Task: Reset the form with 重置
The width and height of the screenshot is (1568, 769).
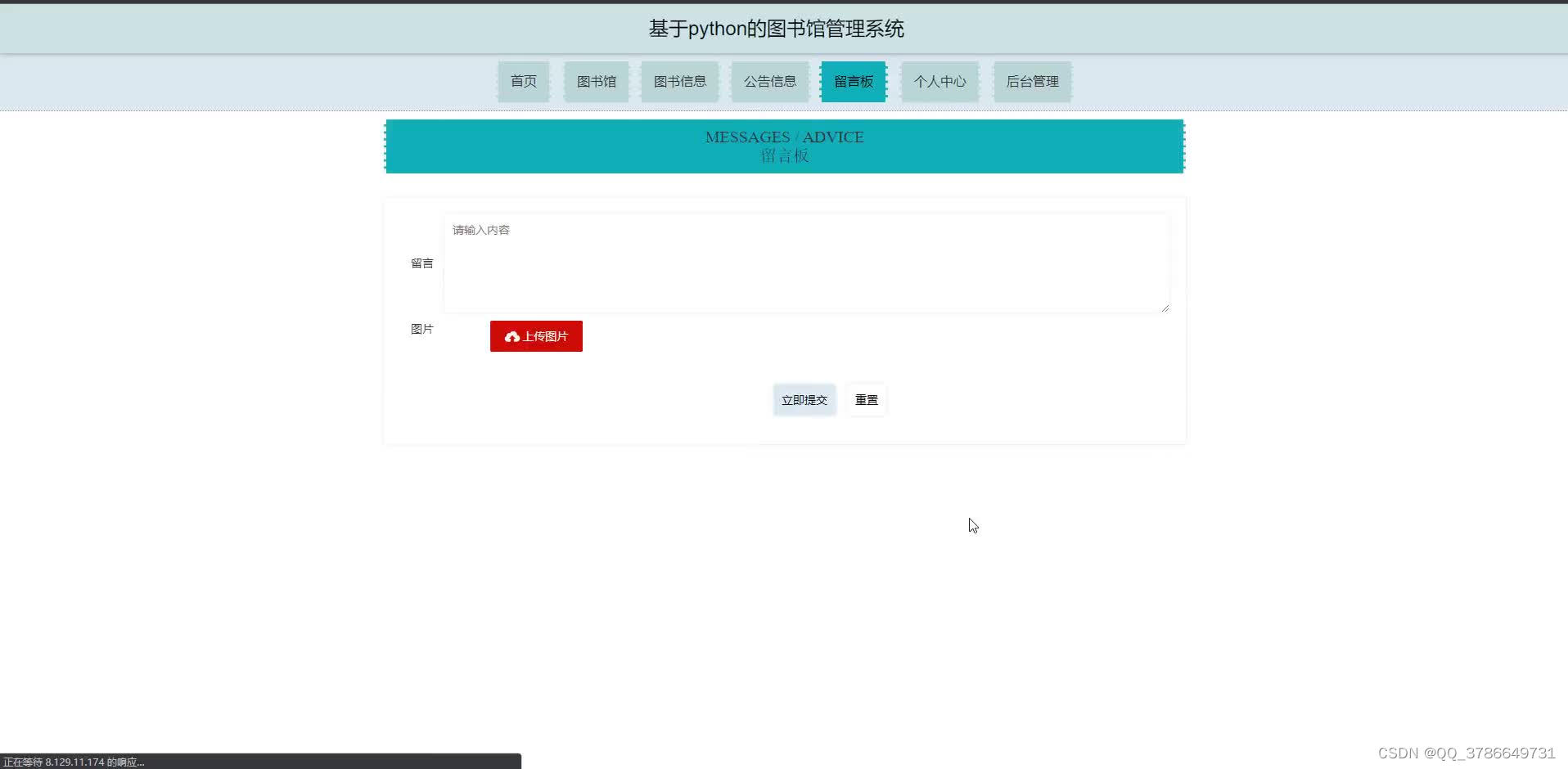Action: tap(867, 400)
